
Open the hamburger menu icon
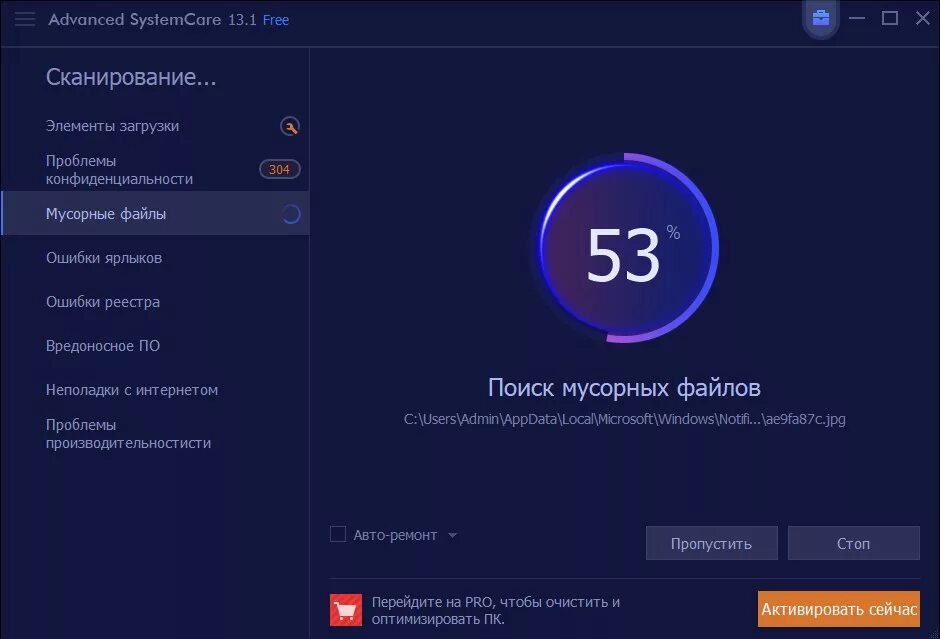tap(25, 19)
